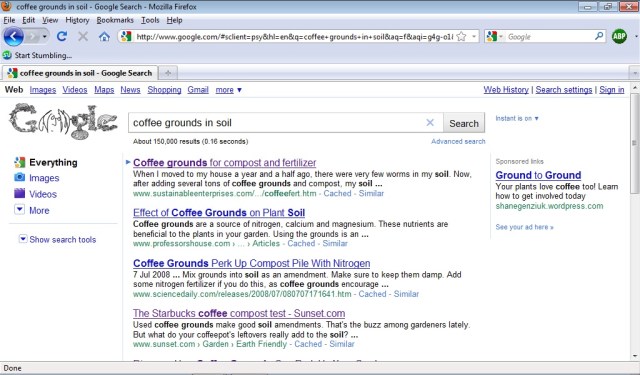Open the Adblock Plus dropdown arrow
This screenshot has width=640, height=375.
click(636, 37)
